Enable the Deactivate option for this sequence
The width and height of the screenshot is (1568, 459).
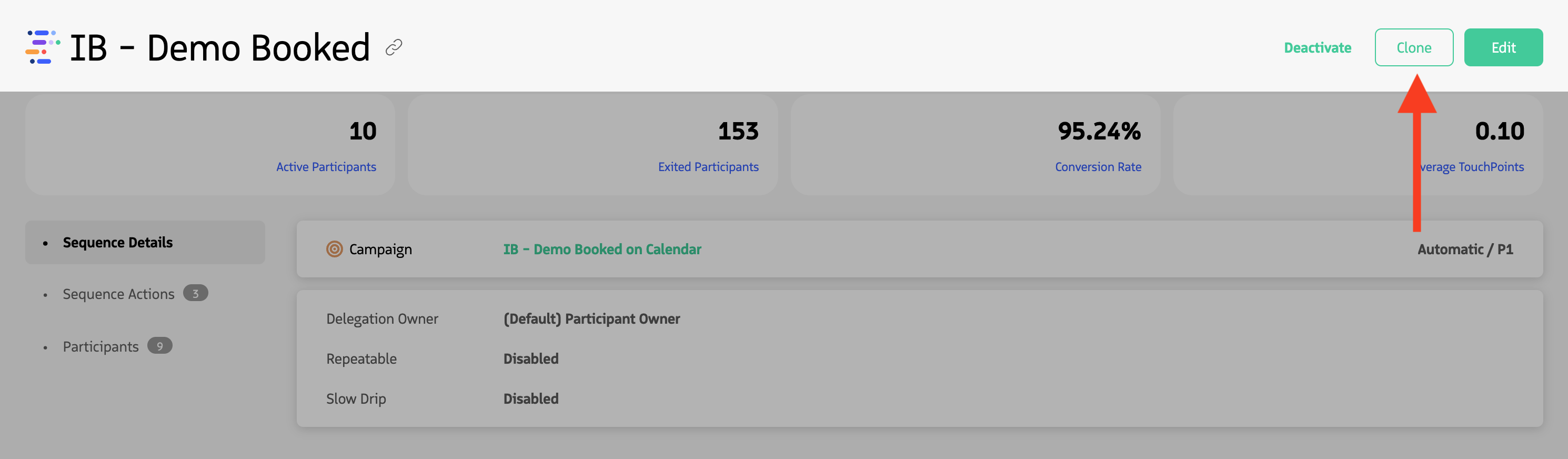1316,47
